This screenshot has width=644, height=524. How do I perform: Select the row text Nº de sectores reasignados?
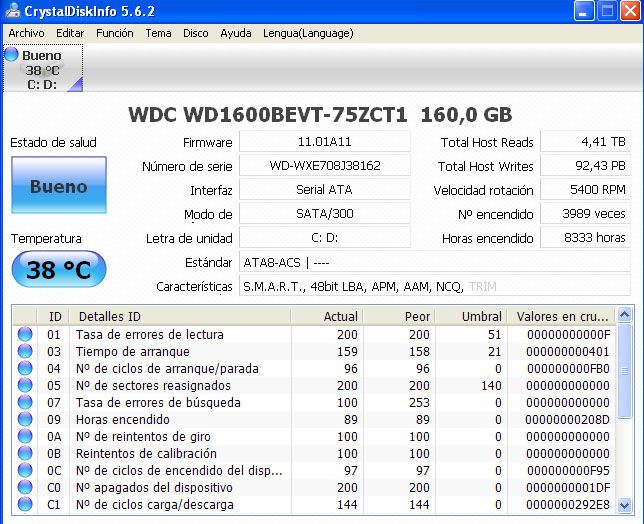point(153,386)
